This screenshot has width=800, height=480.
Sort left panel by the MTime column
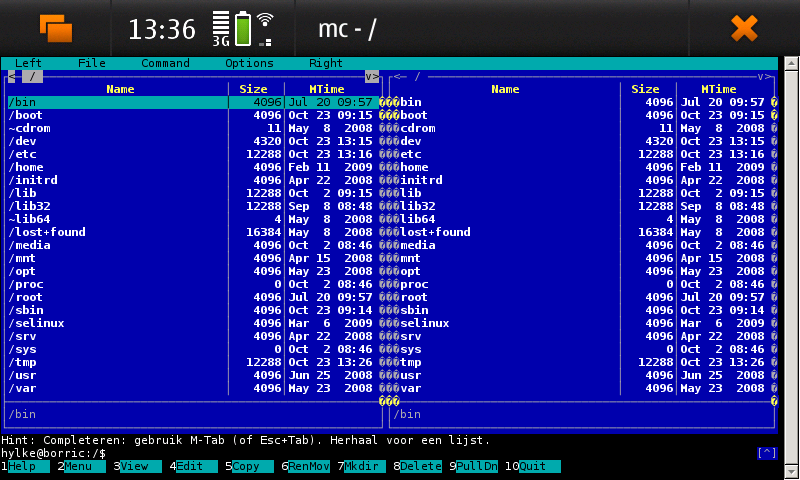(x=327, y=89)
